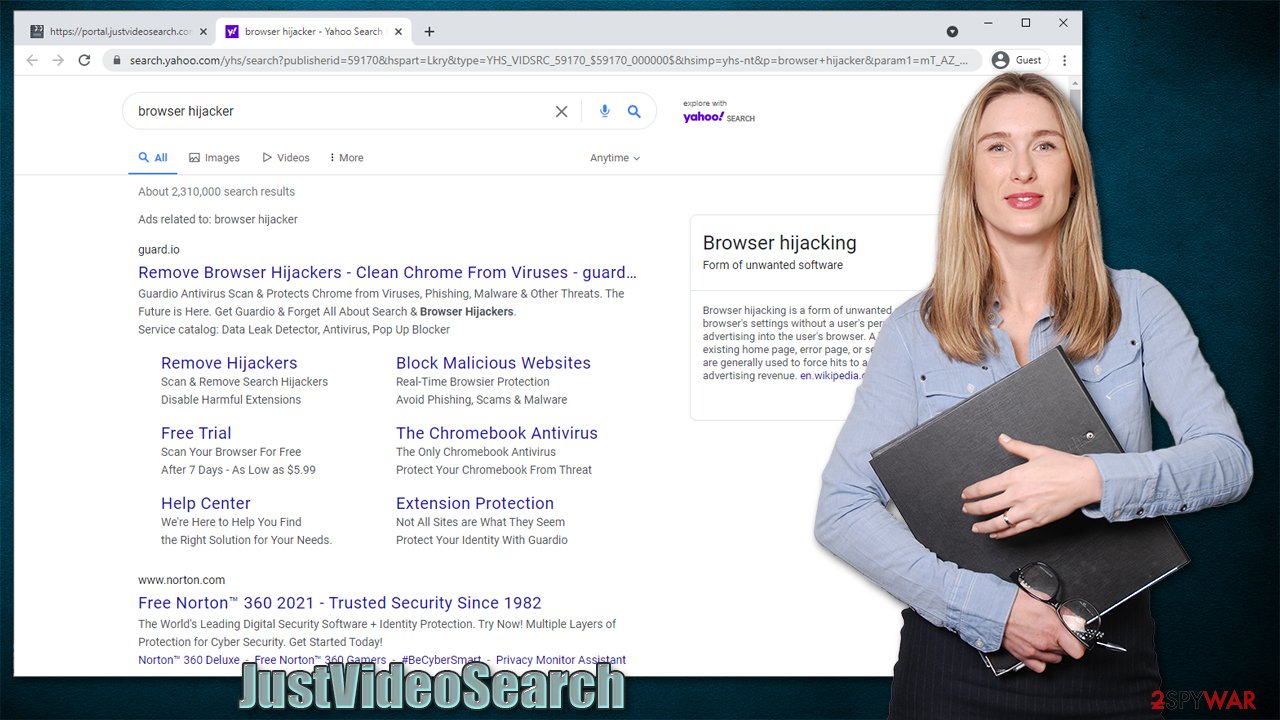Click the guard.io ad domain text
This screenshot has width=1280, height=720.
pos(159,250)
